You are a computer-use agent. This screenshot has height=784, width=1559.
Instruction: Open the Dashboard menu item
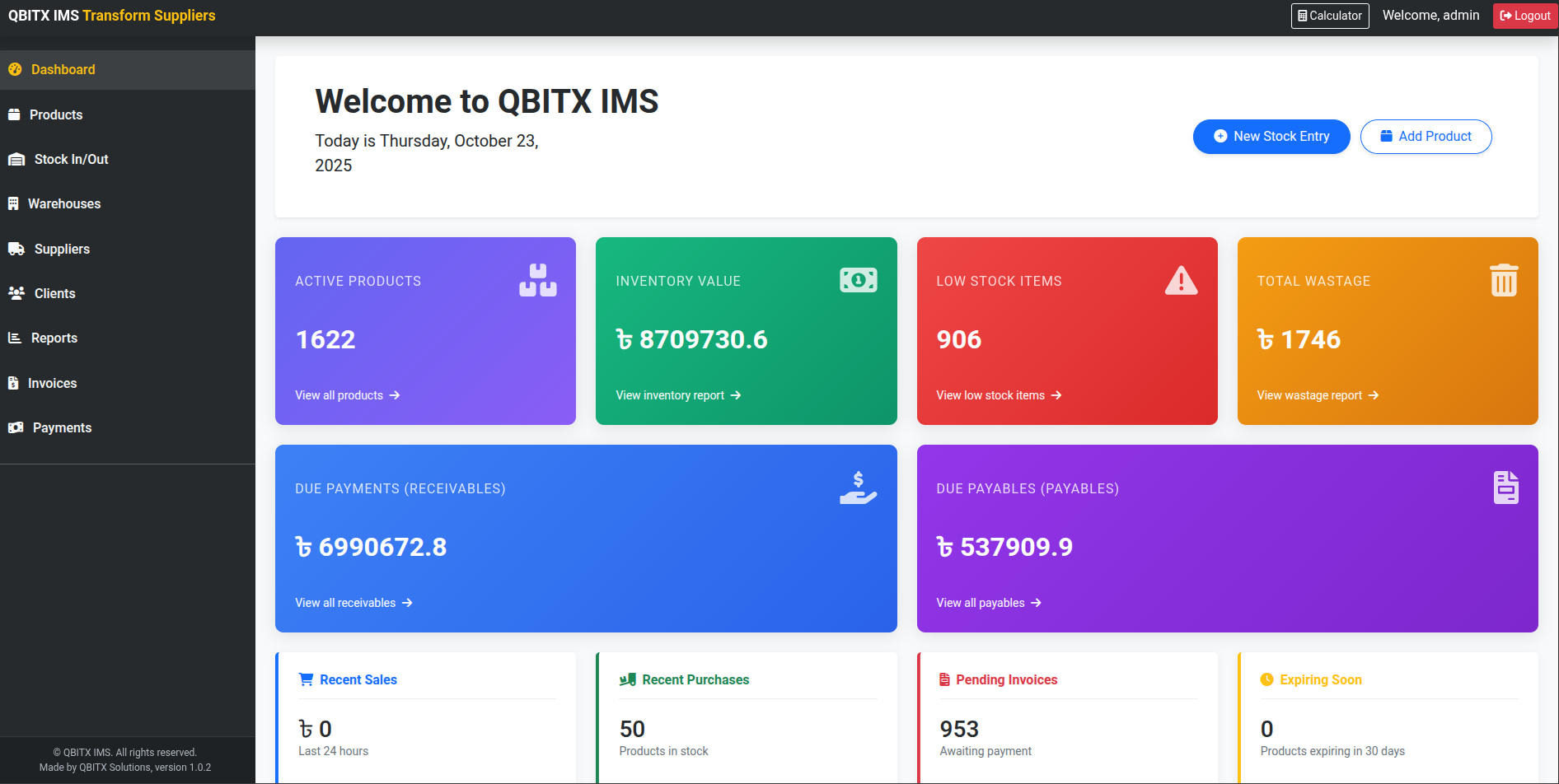[63, 69]
